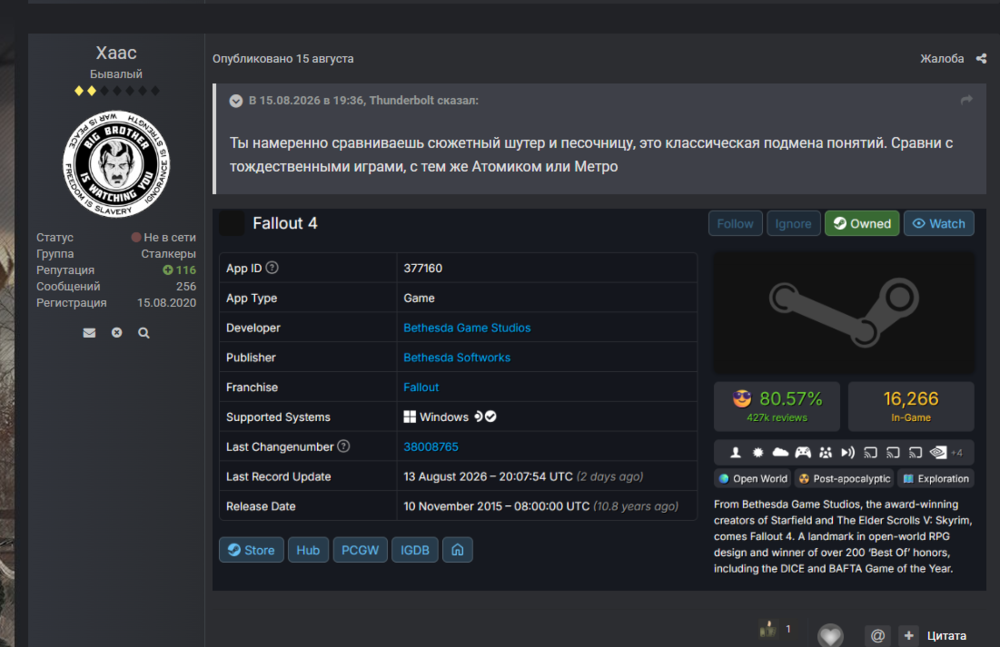1000x647 pixels.
Task: Click the @ mention button
Action: tap(878, 636)
